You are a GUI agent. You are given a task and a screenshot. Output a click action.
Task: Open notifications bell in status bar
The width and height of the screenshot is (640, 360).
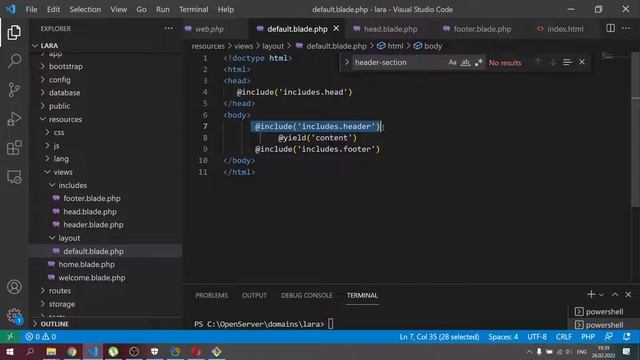pos(627,337)
